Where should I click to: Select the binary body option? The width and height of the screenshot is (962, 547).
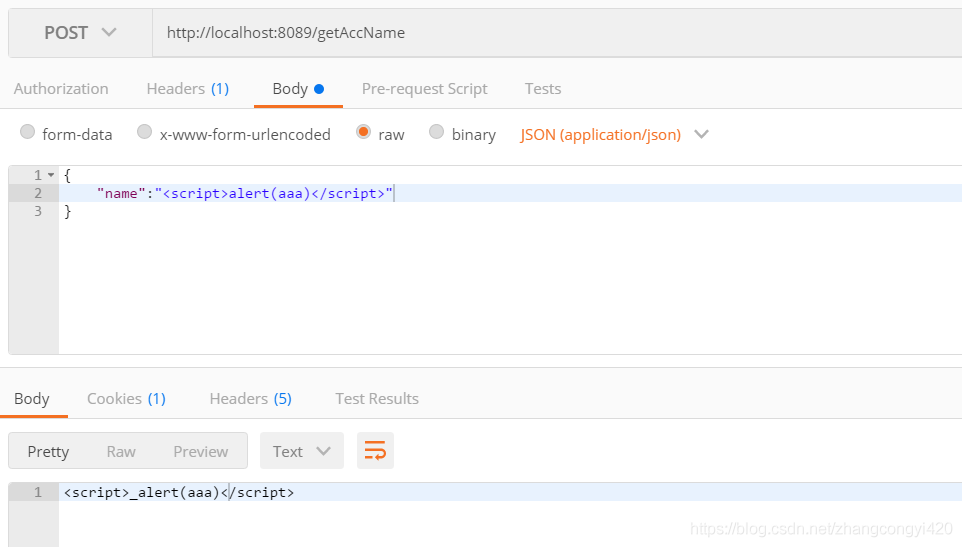(437, 133)
